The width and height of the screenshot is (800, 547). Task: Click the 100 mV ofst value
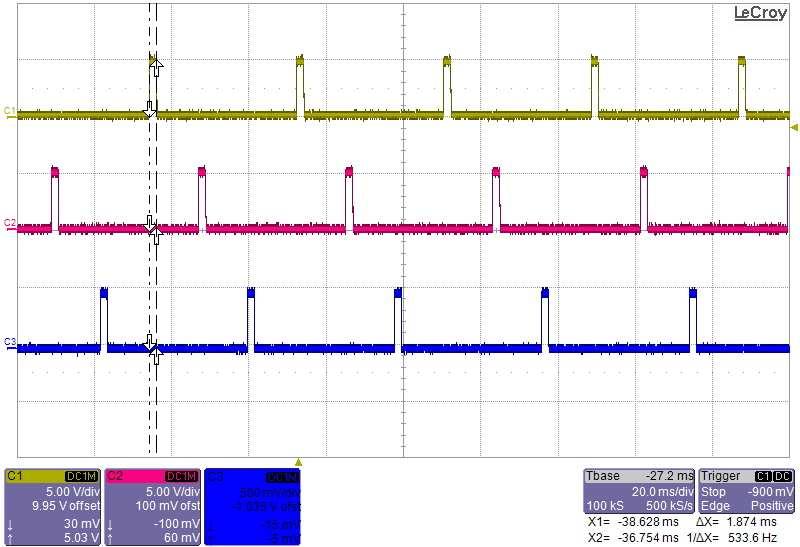(x=167, y=506)
